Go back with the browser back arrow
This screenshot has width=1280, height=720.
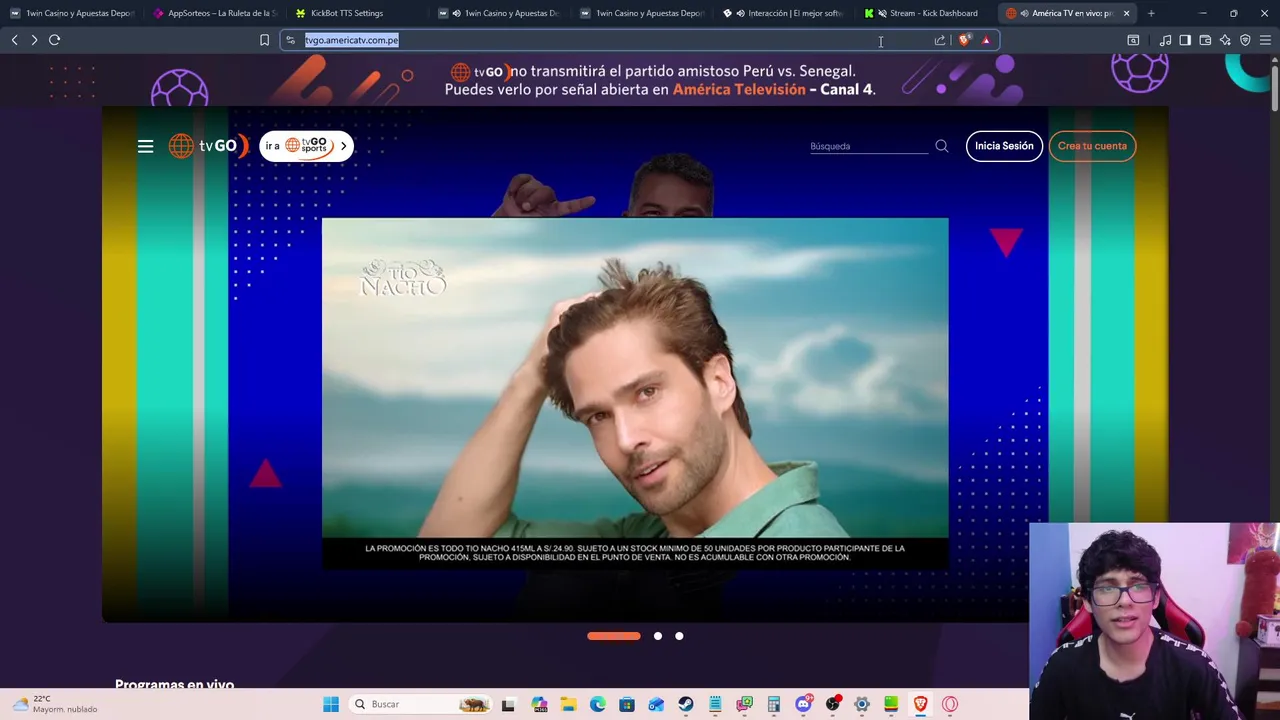[x=14, y=40]
